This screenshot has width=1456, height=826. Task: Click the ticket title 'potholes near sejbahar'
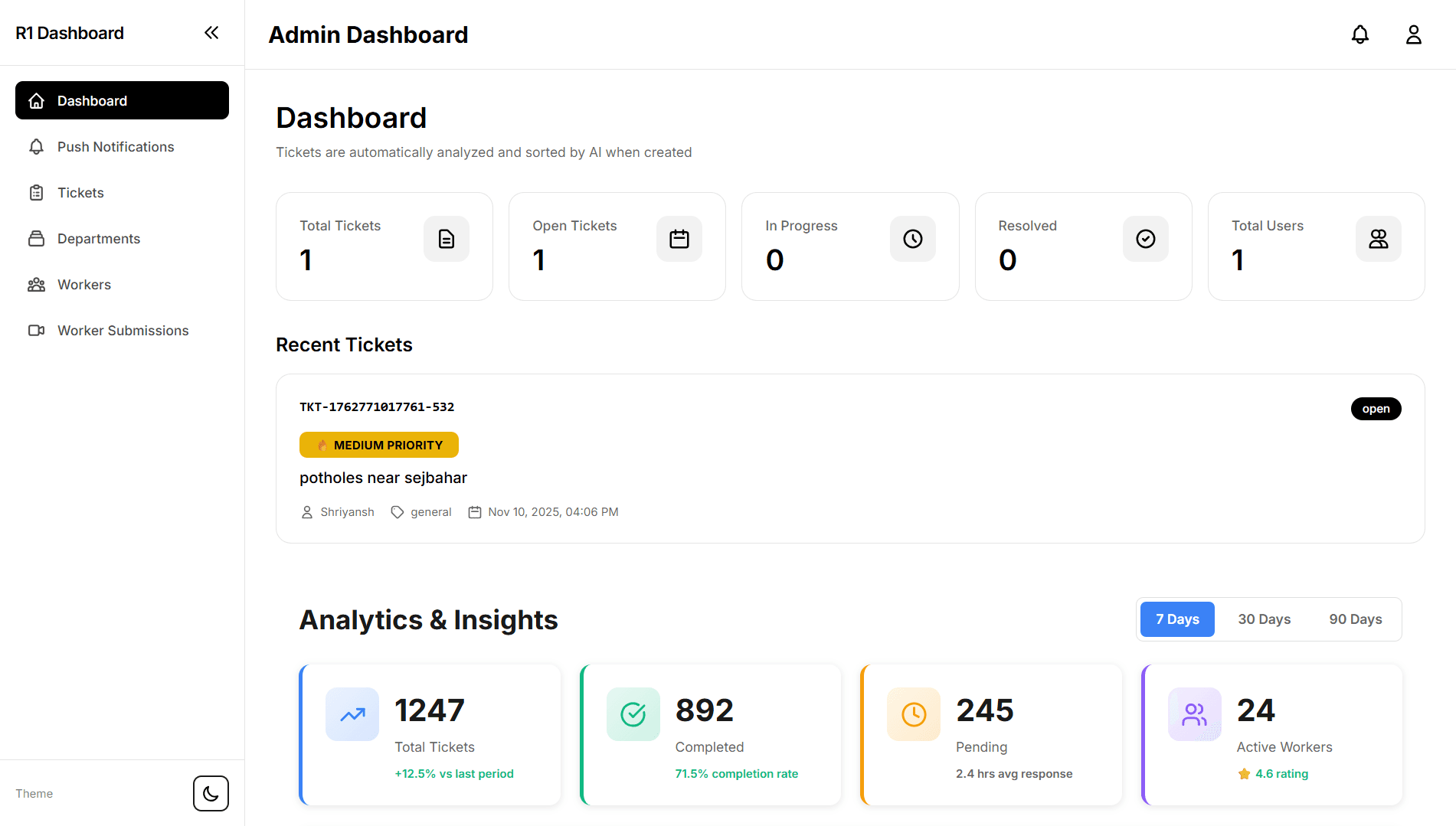tap(383, 478)
